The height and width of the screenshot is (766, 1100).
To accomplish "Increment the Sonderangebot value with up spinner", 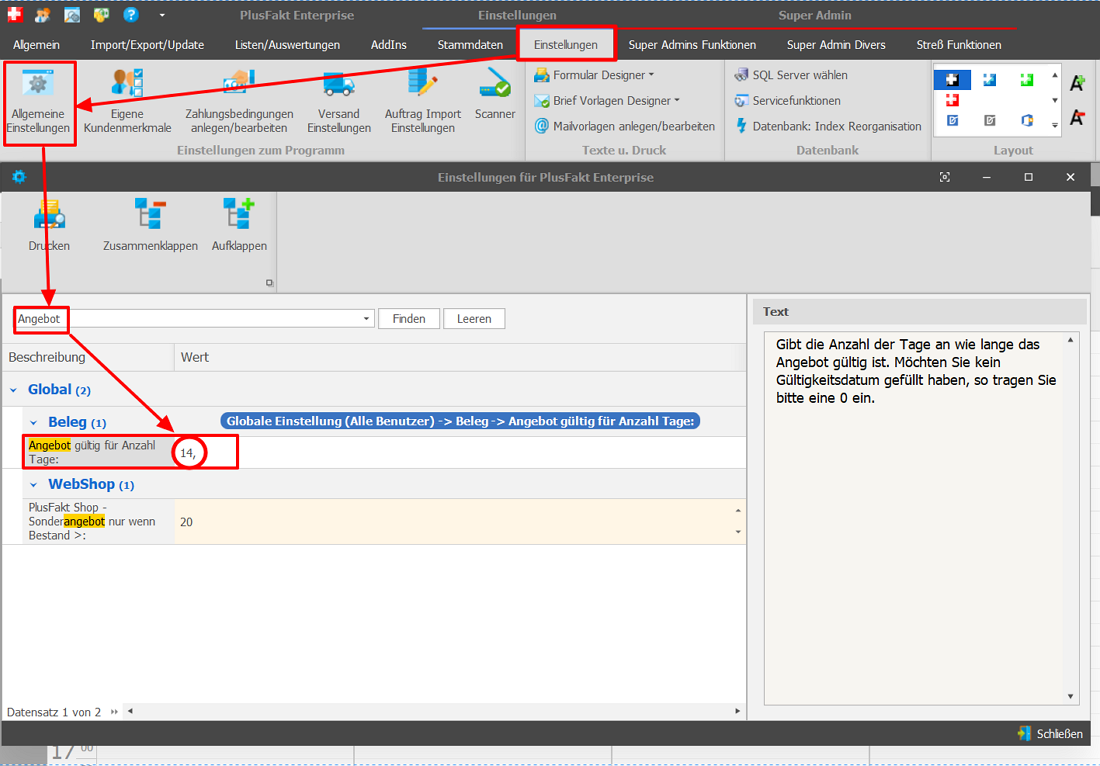I will 738,511.
